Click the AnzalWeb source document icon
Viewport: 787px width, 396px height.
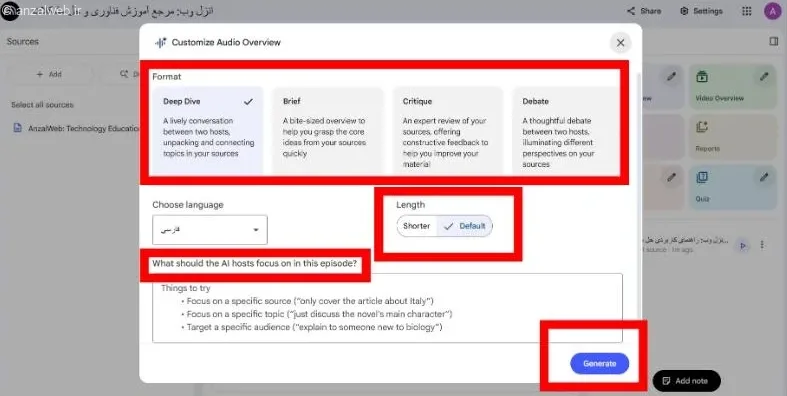pos(18,128)
